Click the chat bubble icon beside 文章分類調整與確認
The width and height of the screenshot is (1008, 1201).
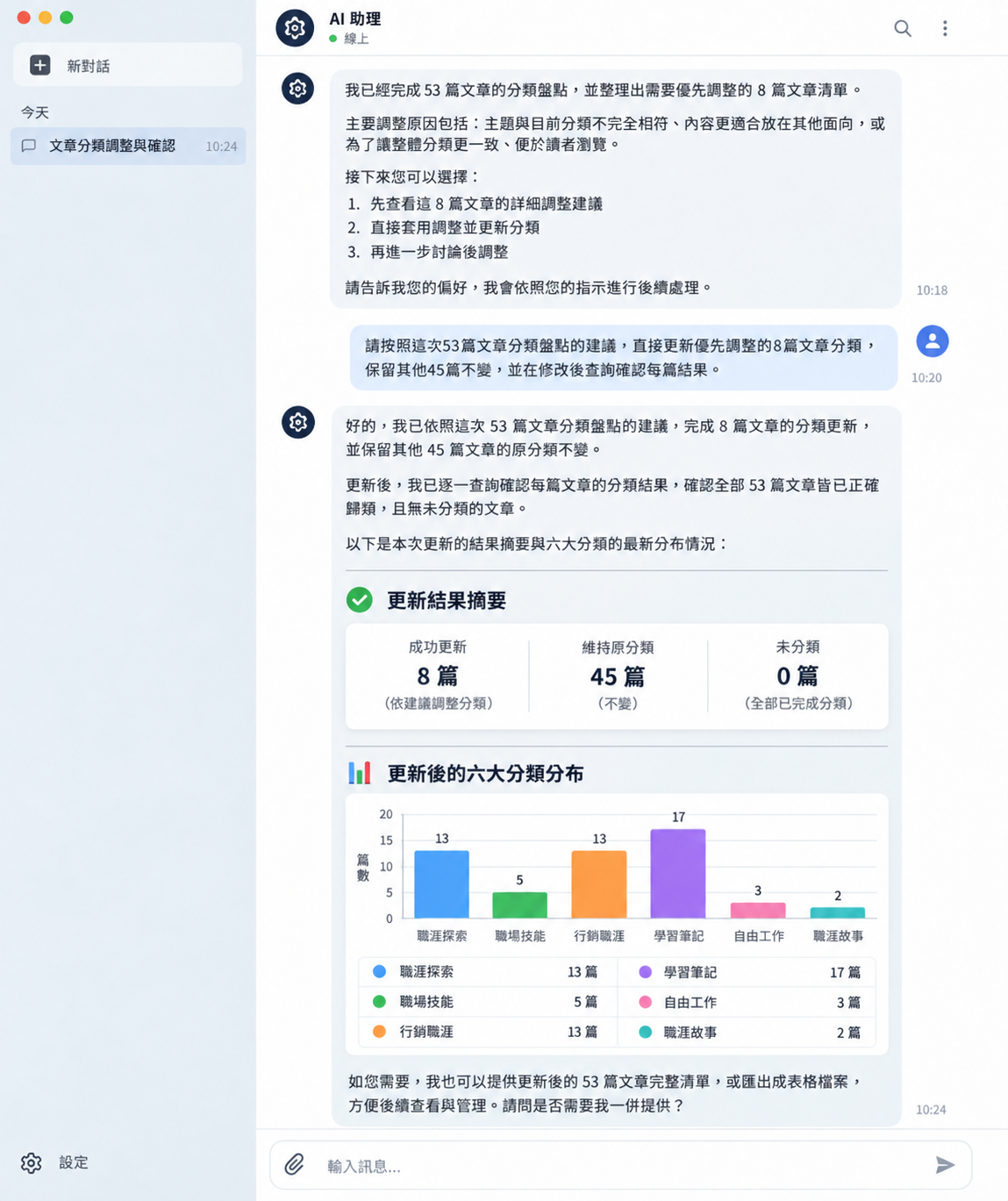click(29, 146)
